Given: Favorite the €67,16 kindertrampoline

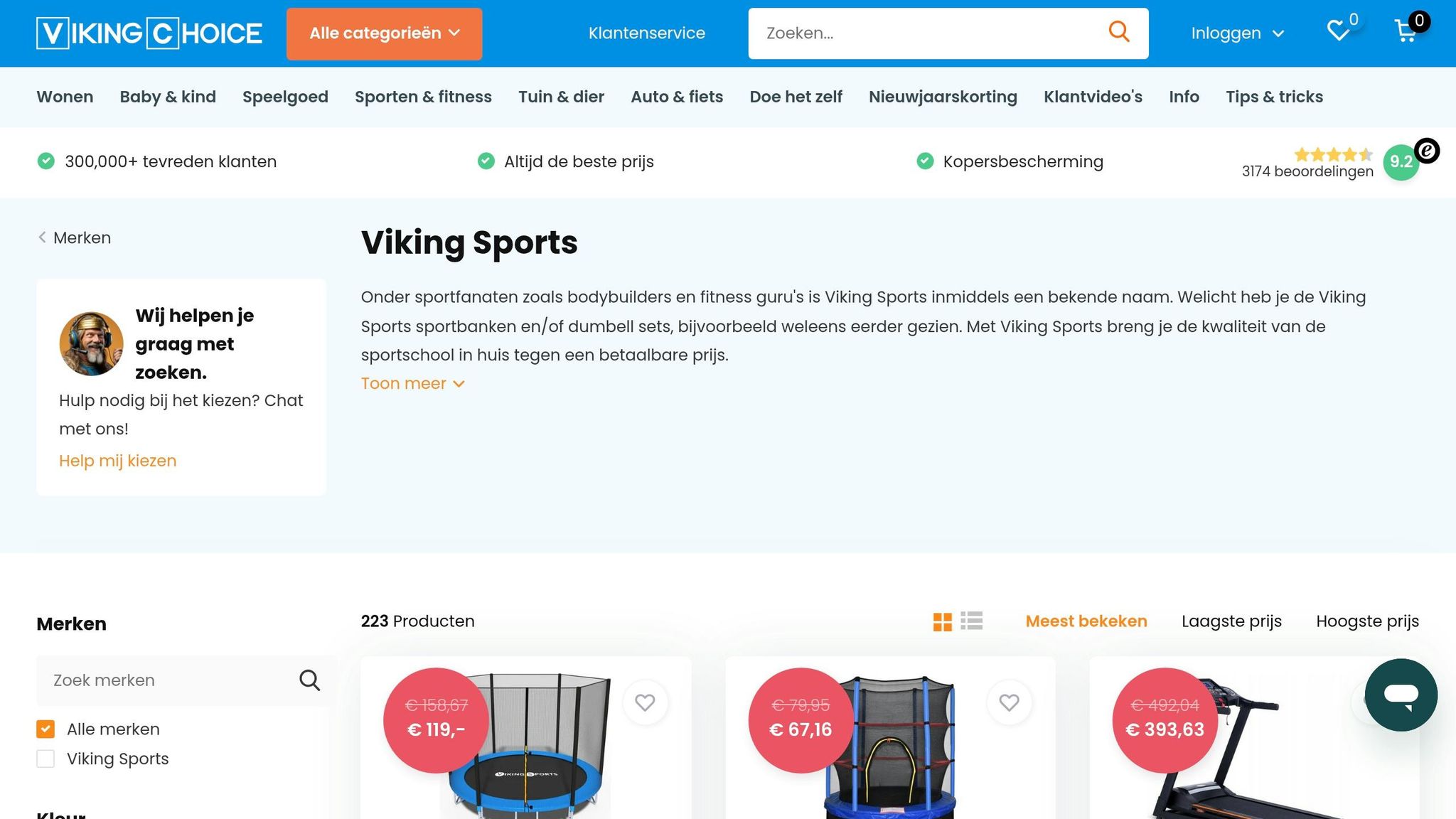Looking at the screenshot, I should pos(1009,702).
